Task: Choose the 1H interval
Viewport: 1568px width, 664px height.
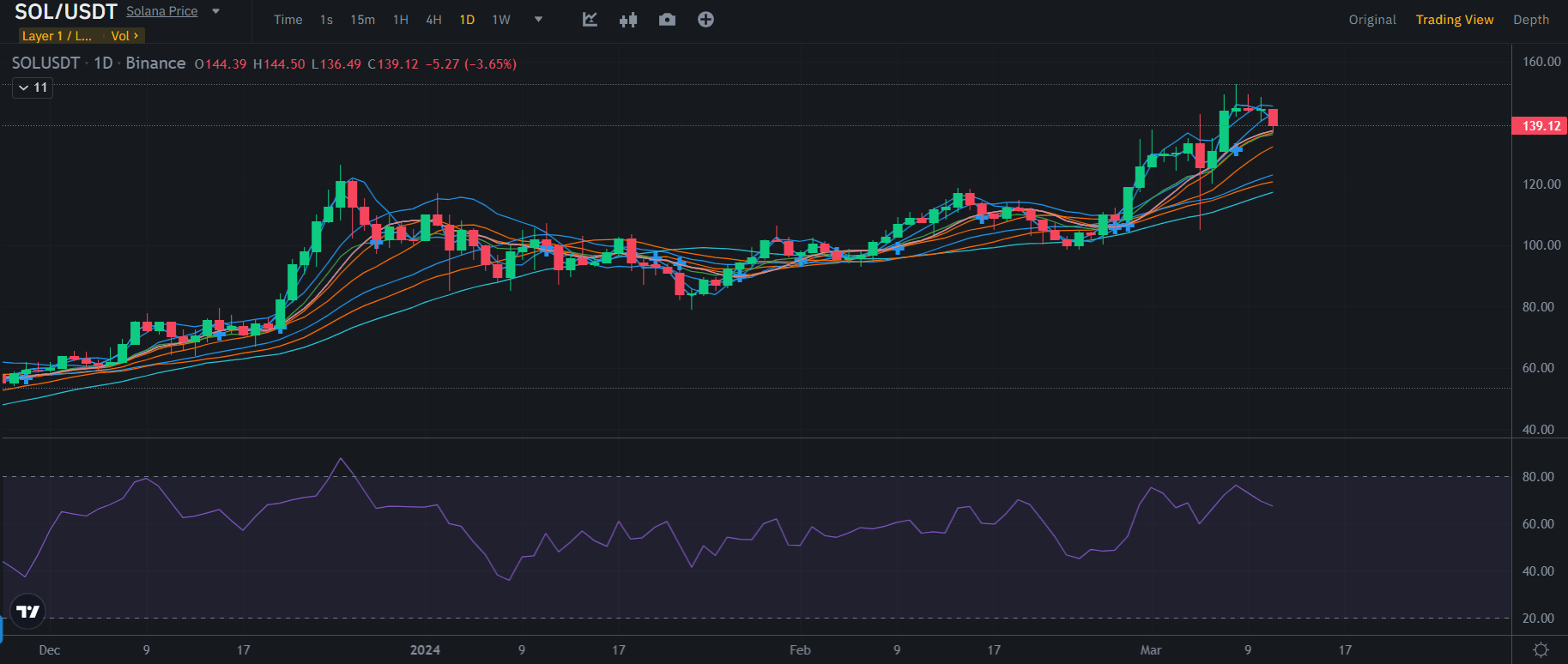Action: click(400, 20)
